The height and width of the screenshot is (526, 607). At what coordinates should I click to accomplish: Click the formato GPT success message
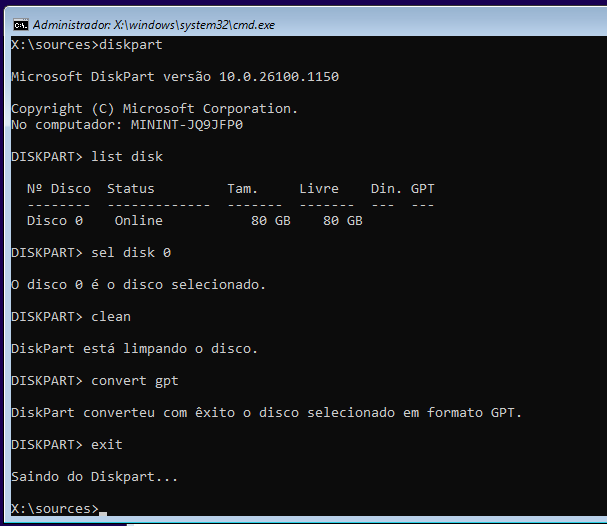coord(267,413)
